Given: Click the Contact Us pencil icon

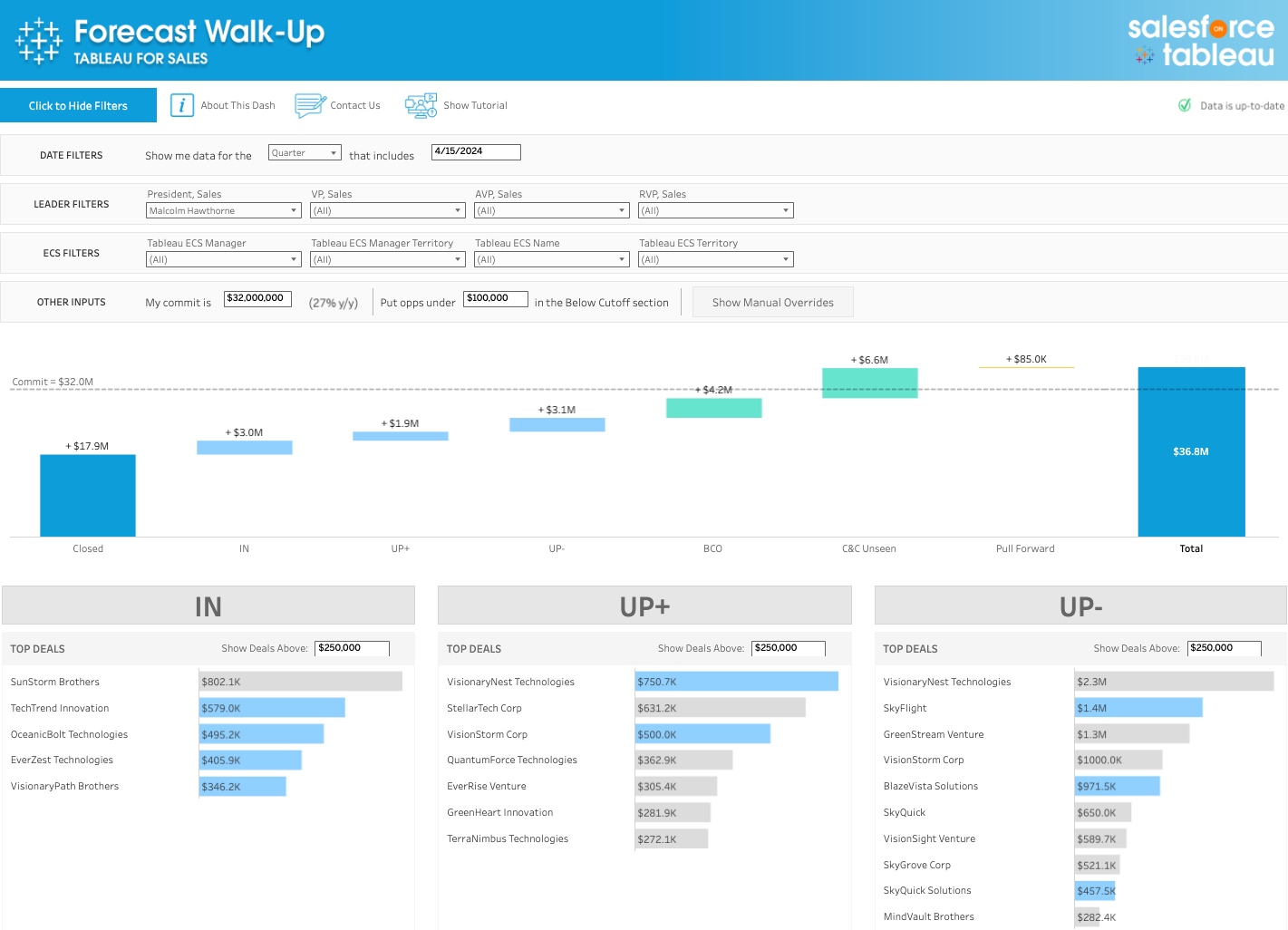Looking at the screenshot, I should pyautogui.click(x=310, y=105).
